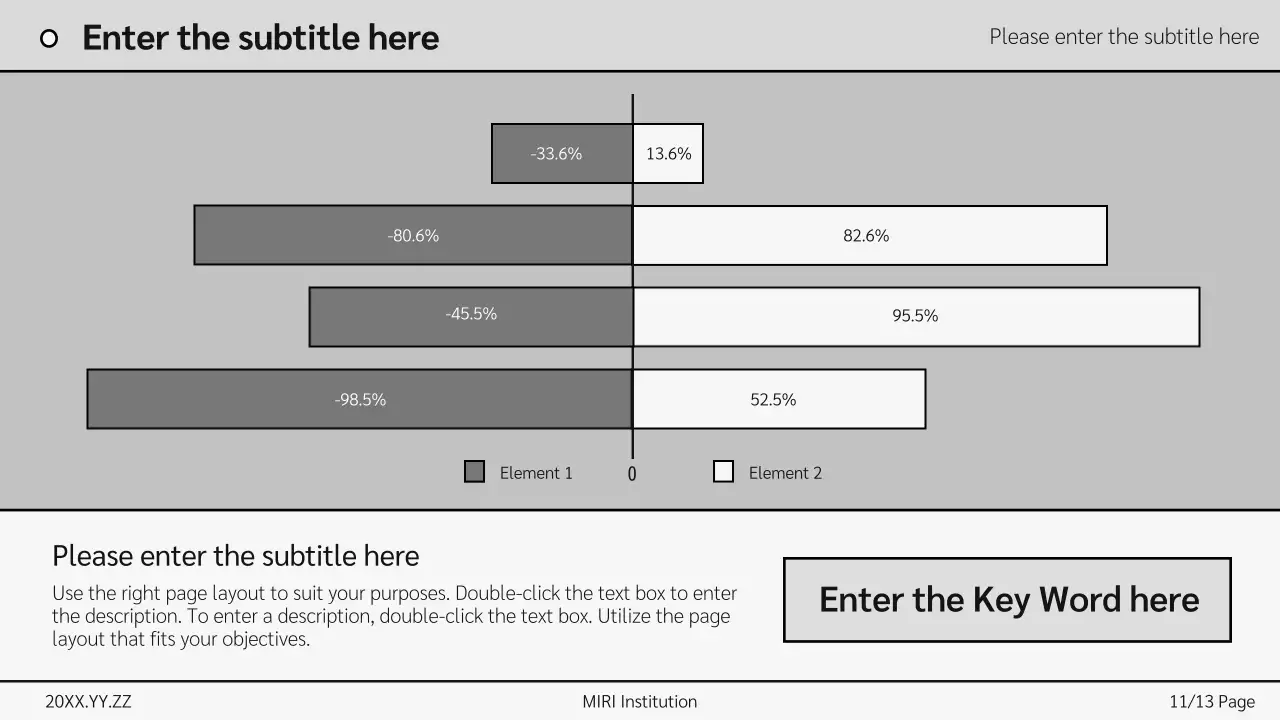Click the small subtitle text in the header bar
Image resolution: width=1280 pixels, height=720 pixels.
coord(1124,37)
